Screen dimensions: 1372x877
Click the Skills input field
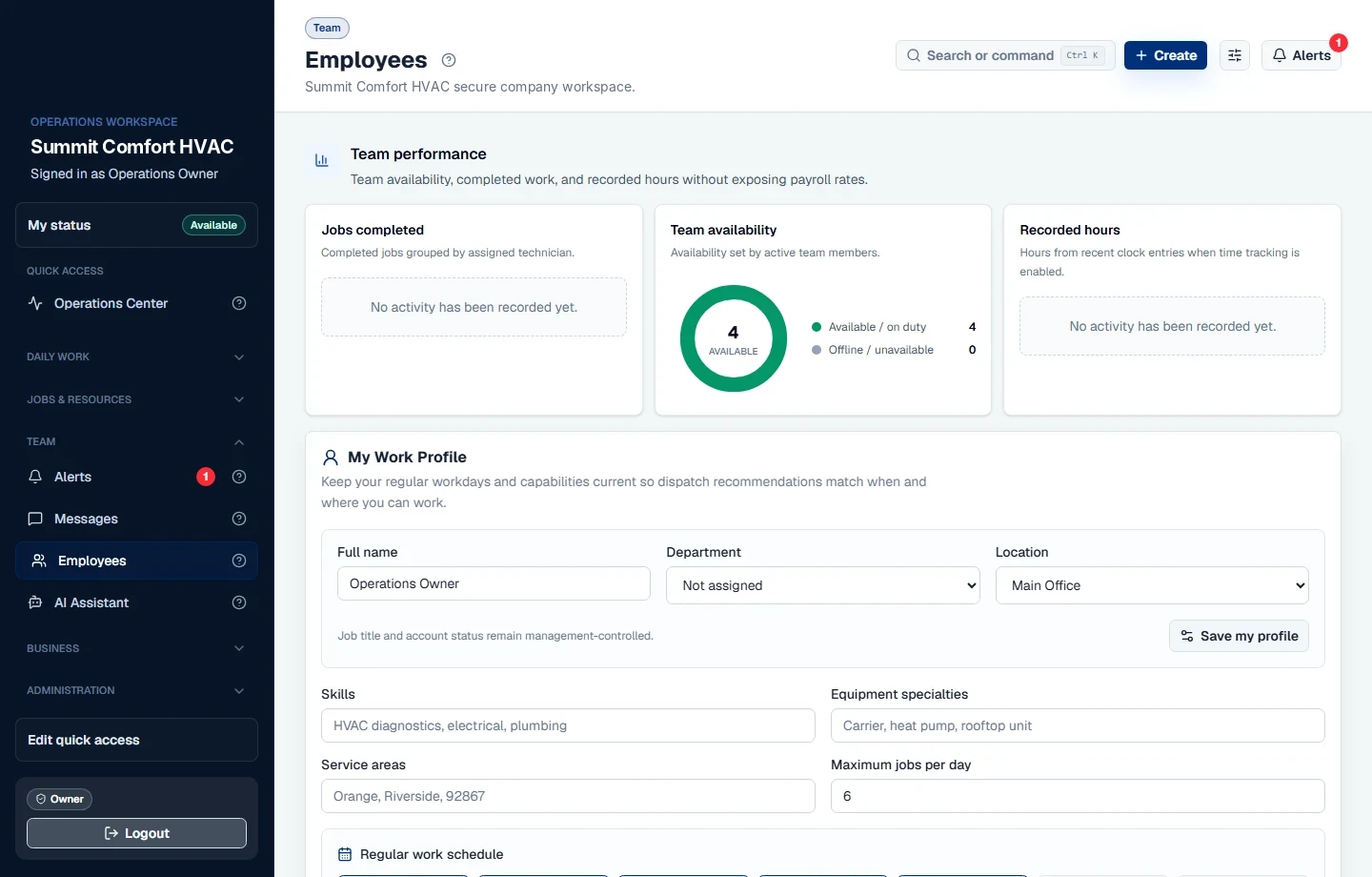tap(568, 725)
